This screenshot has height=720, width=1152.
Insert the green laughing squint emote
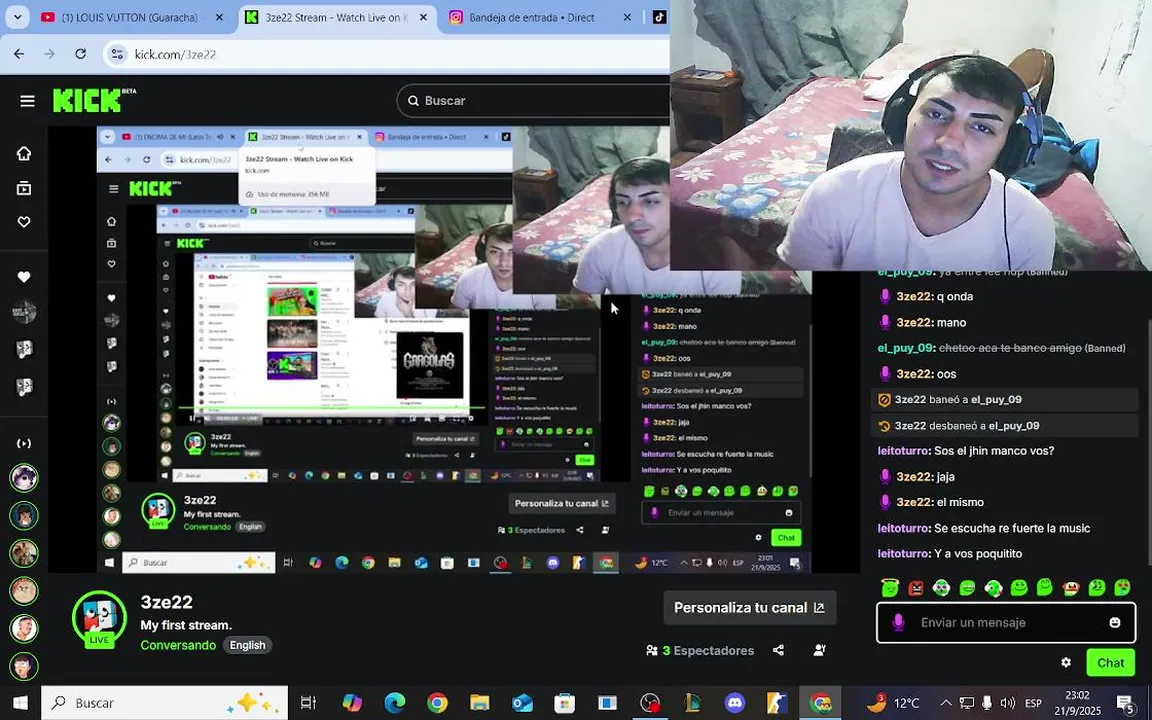(968, 587)
